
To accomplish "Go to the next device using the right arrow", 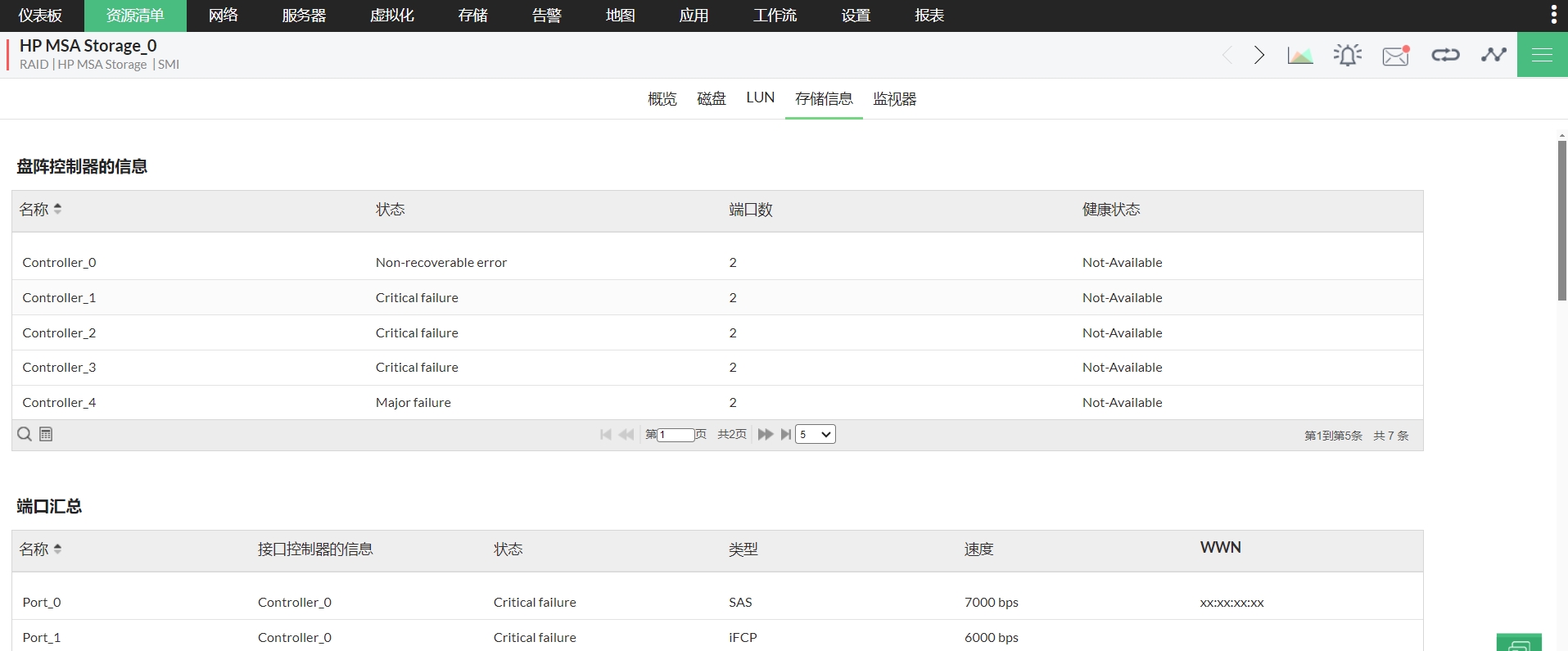I will point(1259,55).
